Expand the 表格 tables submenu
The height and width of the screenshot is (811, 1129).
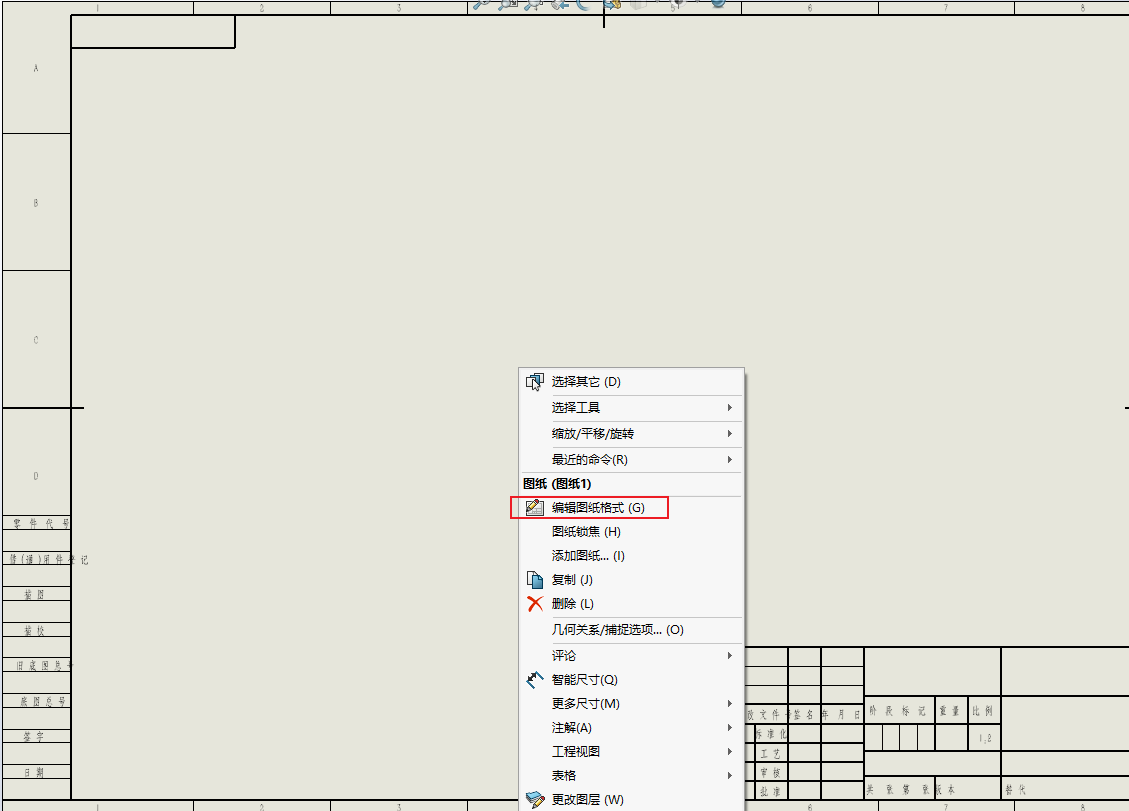click(x=630, y=776)
